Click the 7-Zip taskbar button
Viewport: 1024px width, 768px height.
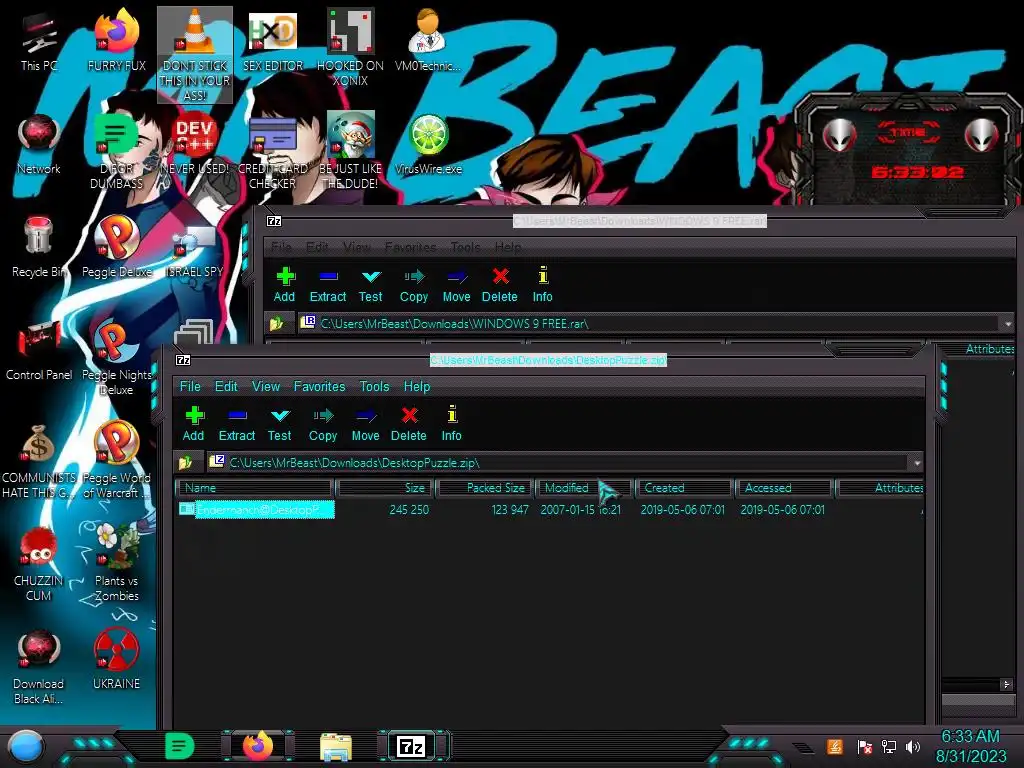point(413,746)
